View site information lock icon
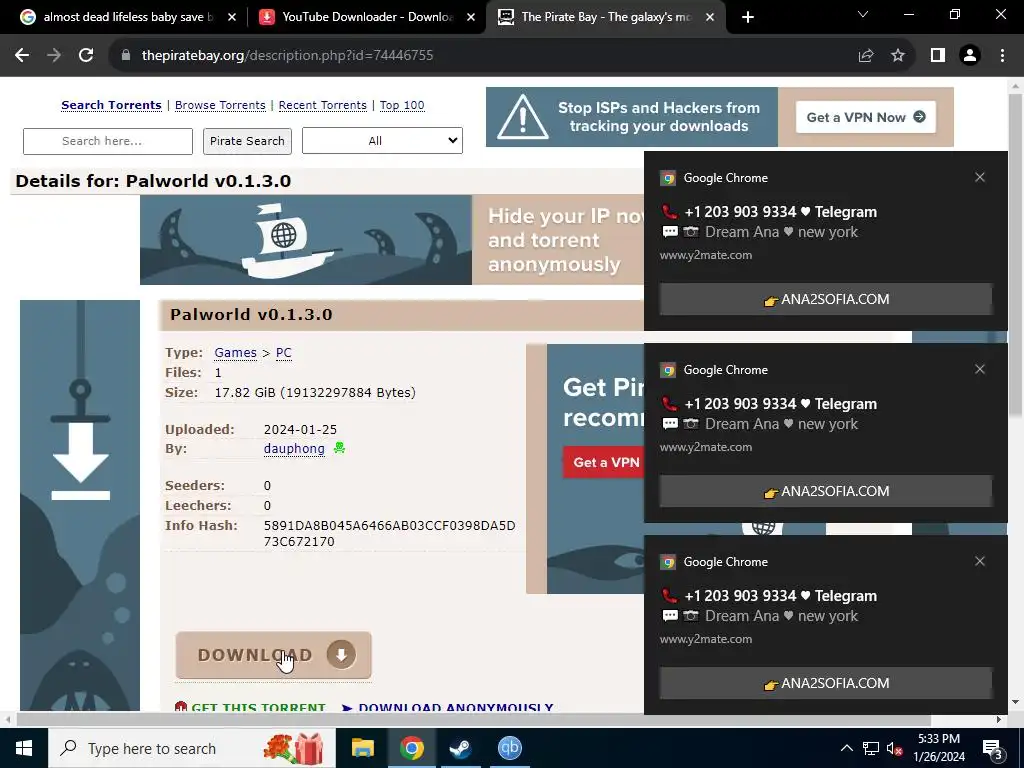1024x768 pixels. pos(126,56)
